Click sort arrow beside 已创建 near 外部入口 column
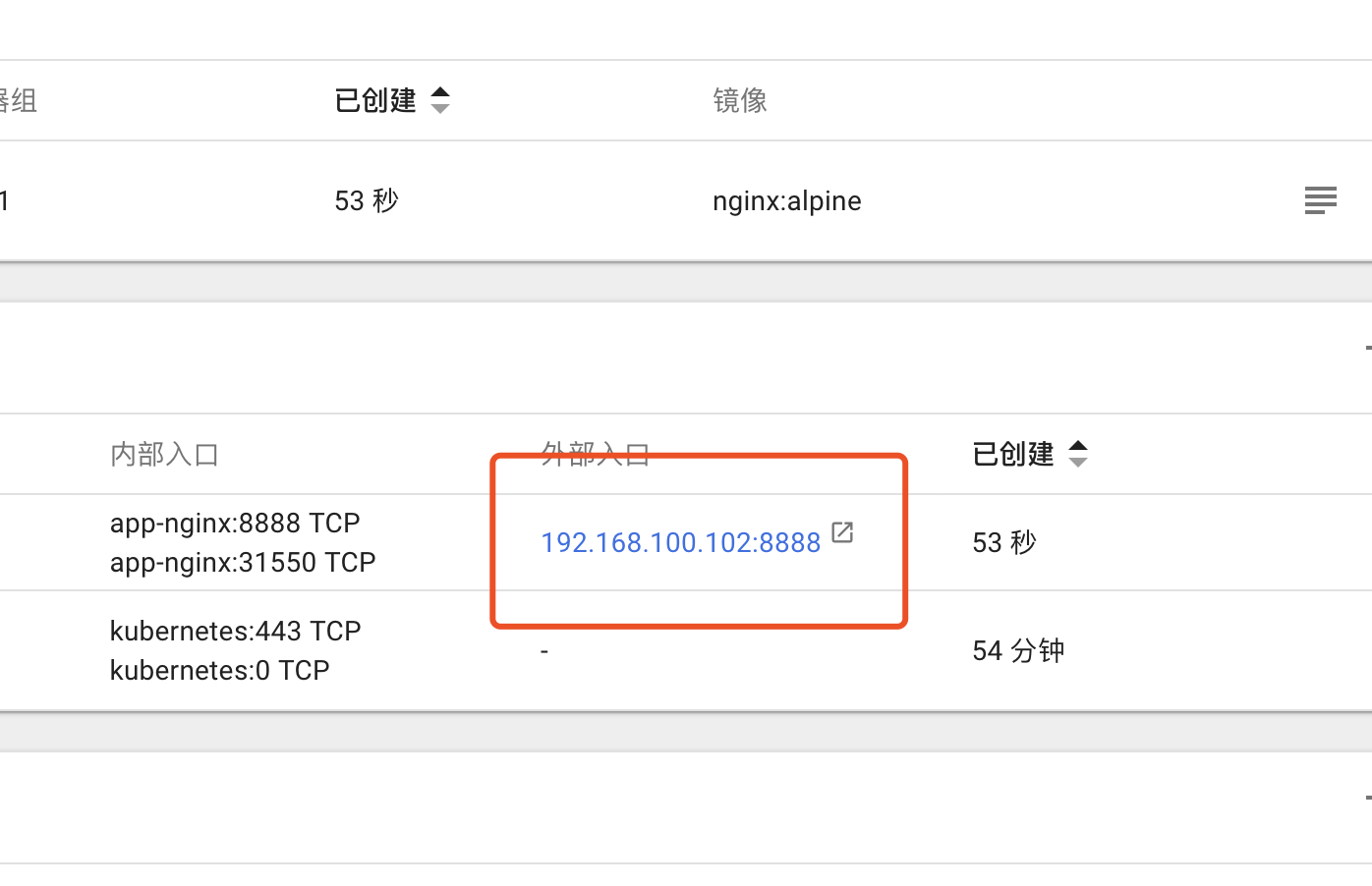This screenshot has width=1372, height=886. tap(1078, 454)
